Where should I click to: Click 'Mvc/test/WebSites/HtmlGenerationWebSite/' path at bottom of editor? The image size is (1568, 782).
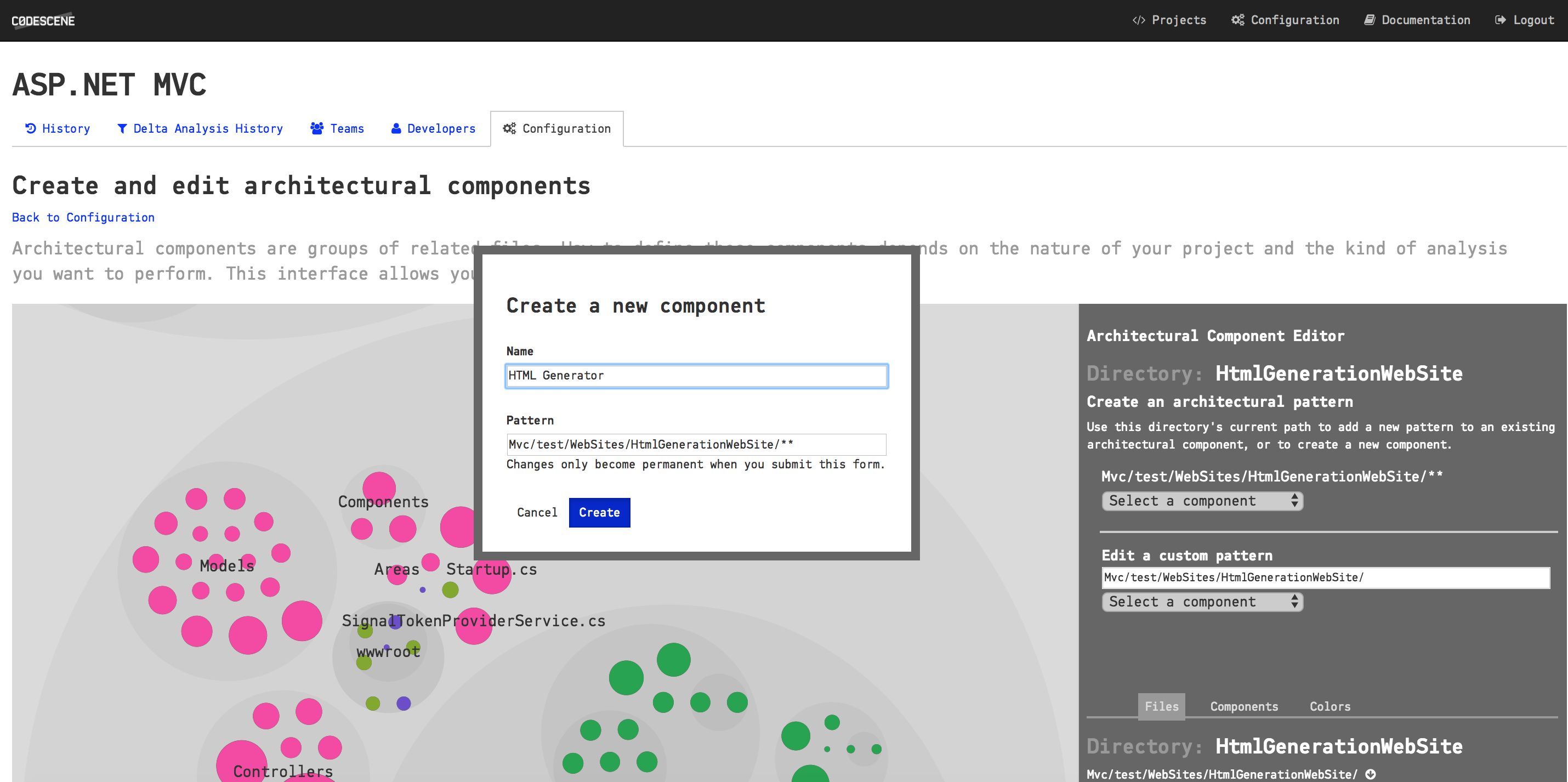click(1222, 775)
